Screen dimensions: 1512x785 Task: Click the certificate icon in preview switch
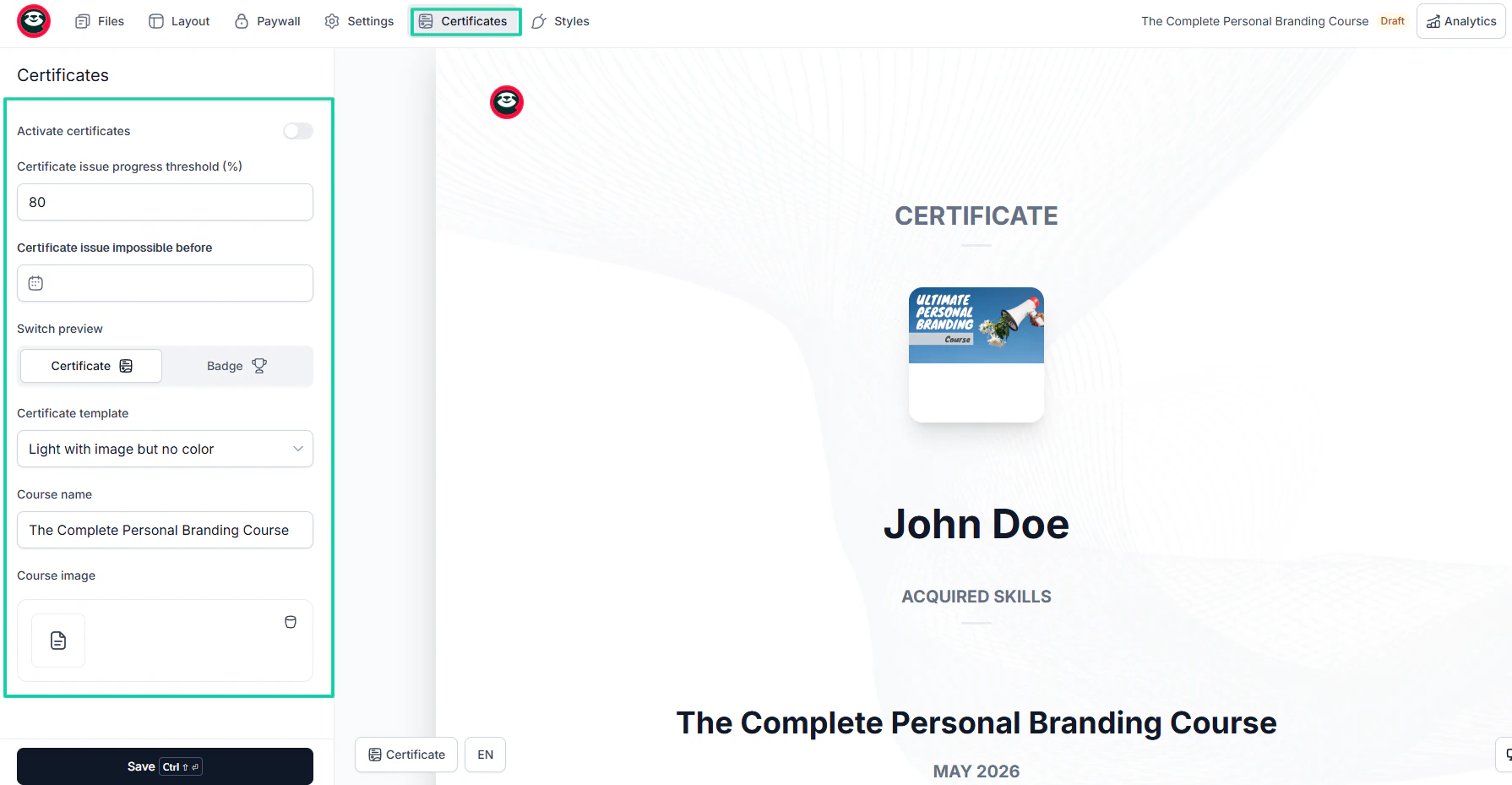[x=126, y=366]
